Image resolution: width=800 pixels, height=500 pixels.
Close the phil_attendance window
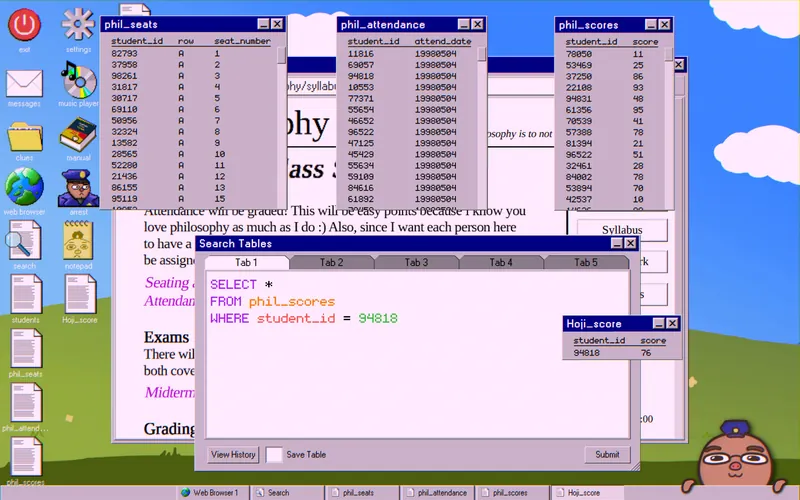coord(478,24)
